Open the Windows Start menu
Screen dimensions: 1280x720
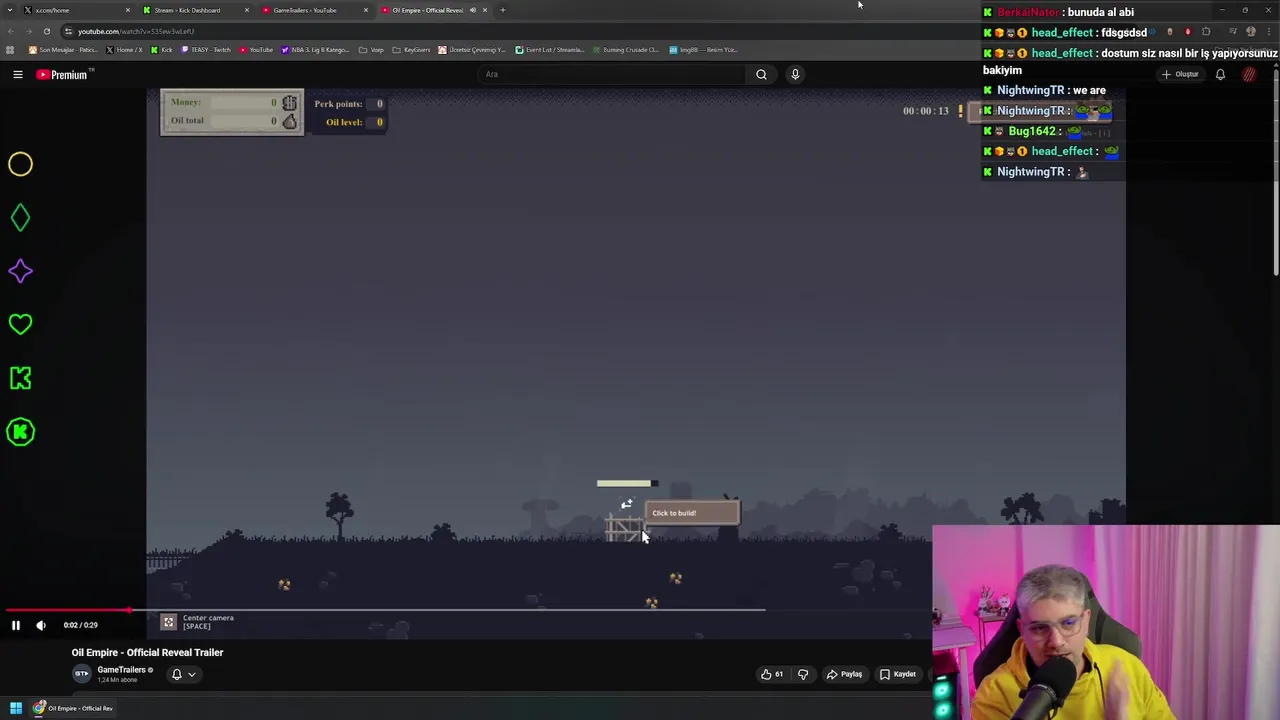15,708
